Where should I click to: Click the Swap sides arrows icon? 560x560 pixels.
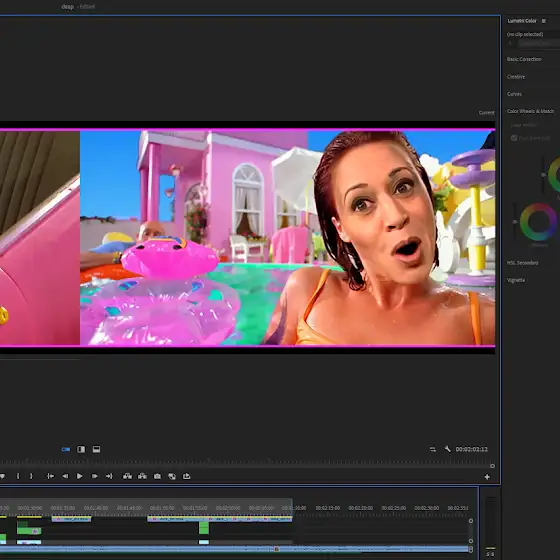pyautogui.click(x=432, y=449)
